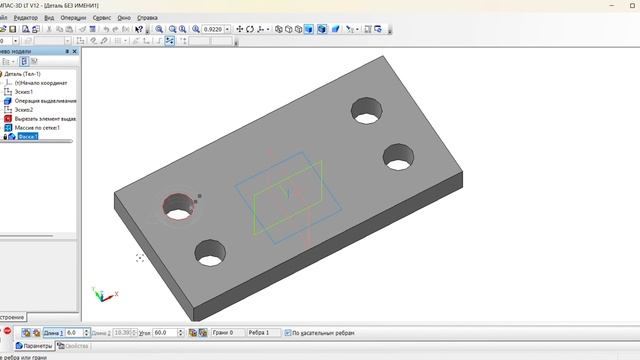Screen dimensions: 640x360
Task: Click the Грани 0 field
Action: [x=228, y=333]
